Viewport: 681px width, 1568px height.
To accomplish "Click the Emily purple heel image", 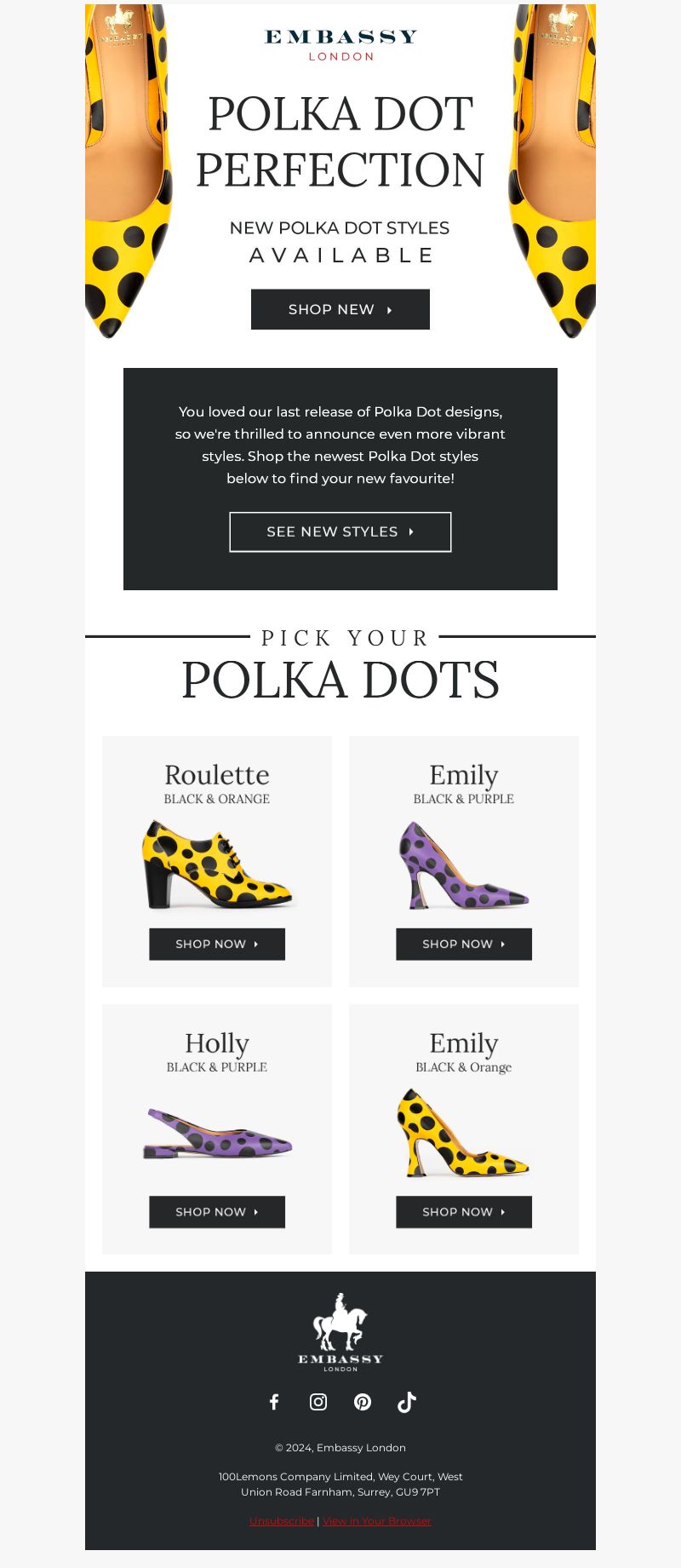I will pyautogui.click(x=464, y=864).
